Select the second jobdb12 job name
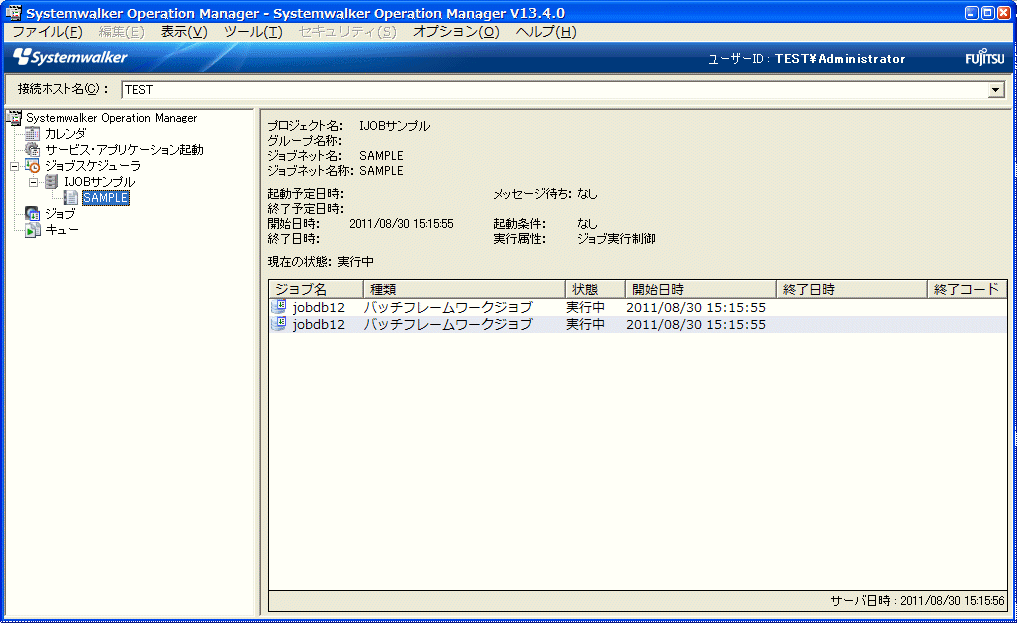Image resolution: width=1017 pixels, height=623 pixels. [318, 324]
